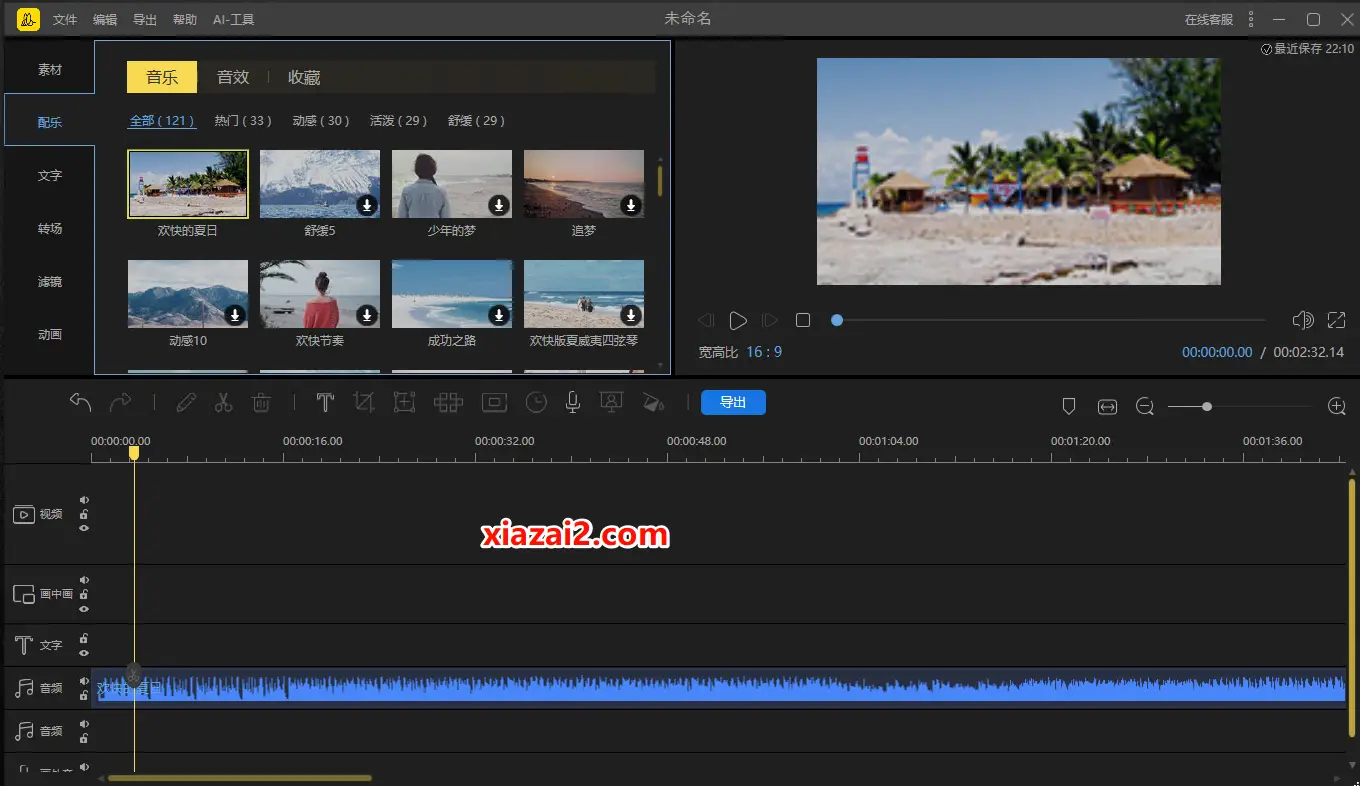
Task: Add text with the T toolbar icon
Action: tap(325, 402)
